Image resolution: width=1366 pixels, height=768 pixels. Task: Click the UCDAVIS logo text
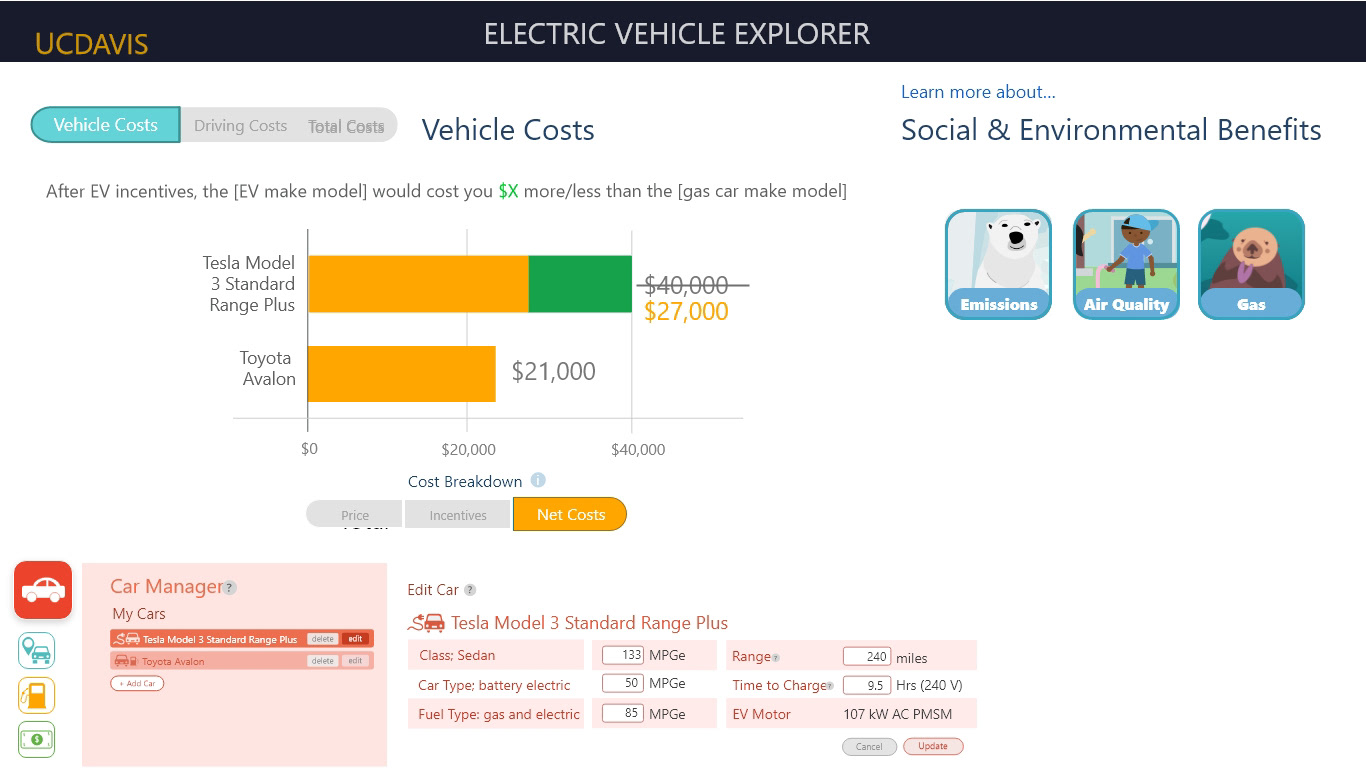[91, 44]
